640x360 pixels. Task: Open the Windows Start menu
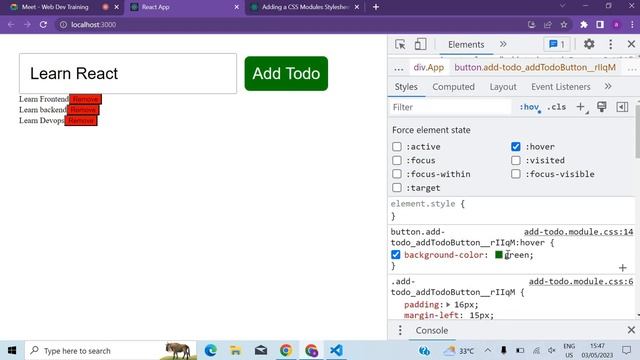pos(12,350)
